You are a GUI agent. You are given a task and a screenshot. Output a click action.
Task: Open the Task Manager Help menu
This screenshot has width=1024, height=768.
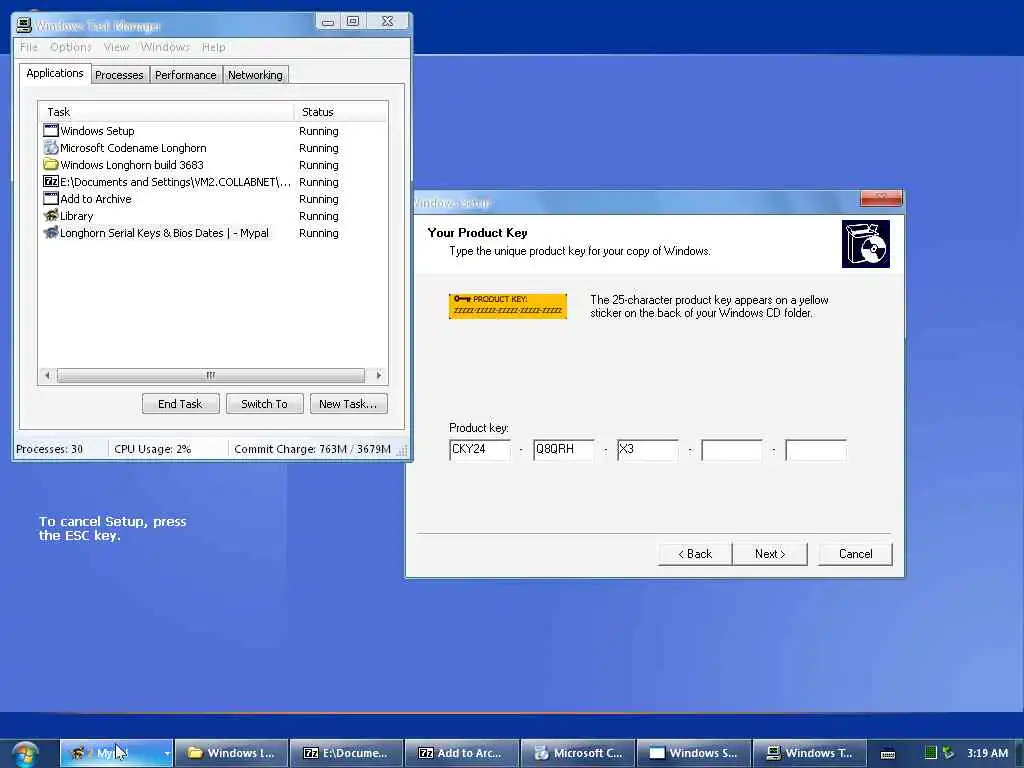[x=214, y=47]
